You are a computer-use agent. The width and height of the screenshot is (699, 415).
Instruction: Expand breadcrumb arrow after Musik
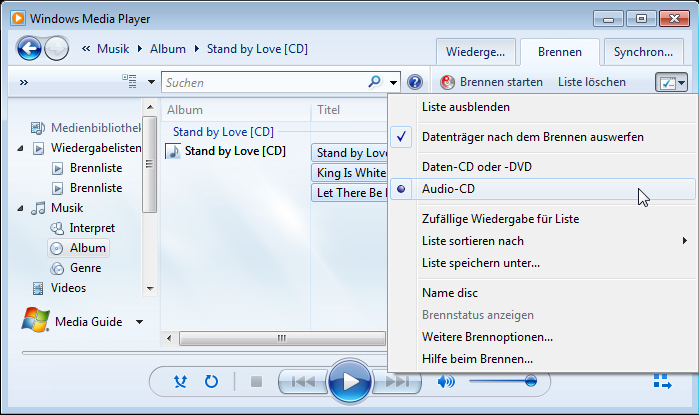pyautogui.click(x=140, y=49)
